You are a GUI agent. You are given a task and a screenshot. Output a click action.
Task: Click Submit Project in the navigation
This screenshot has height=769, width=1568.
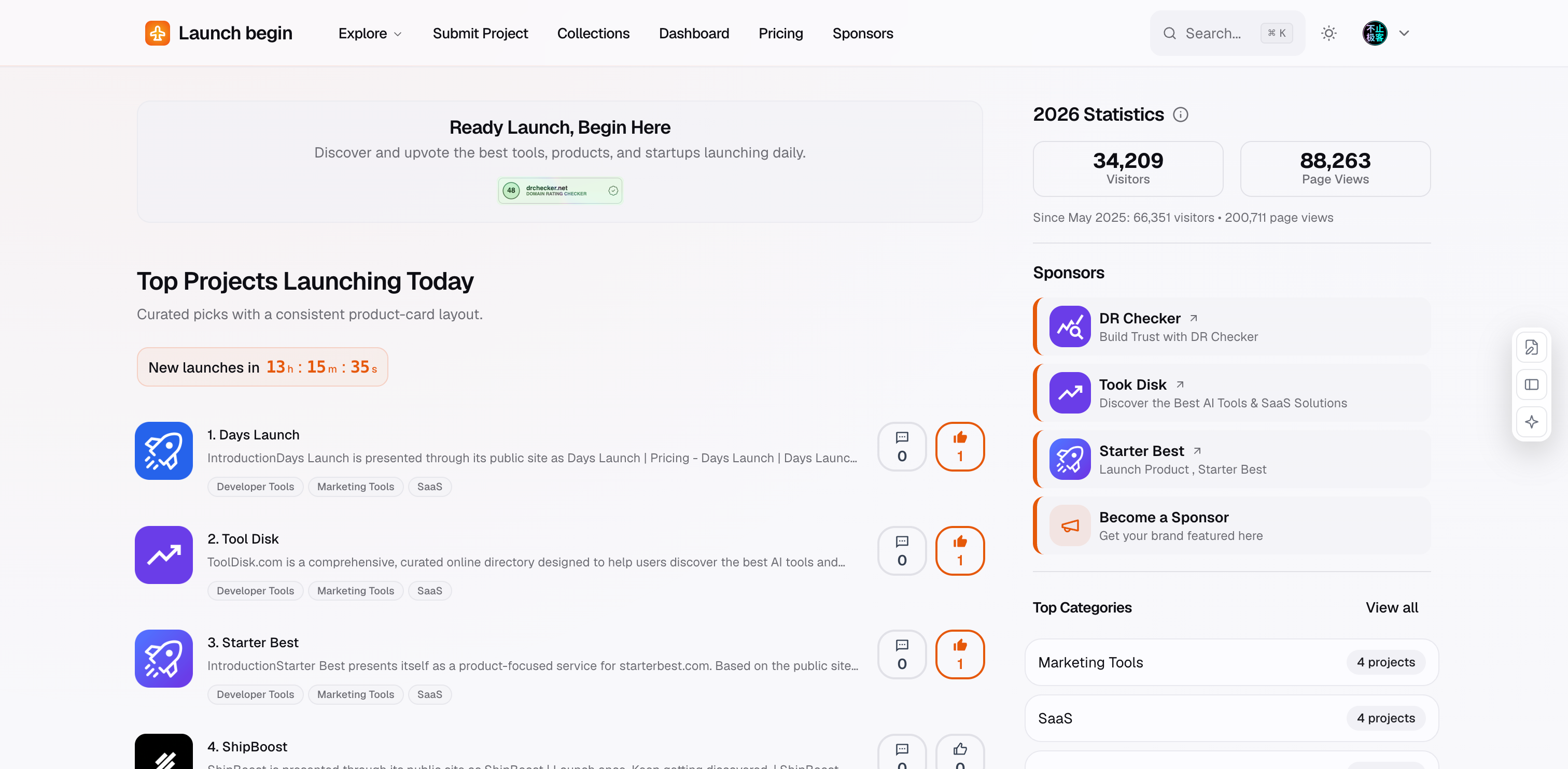click(480, 34)
